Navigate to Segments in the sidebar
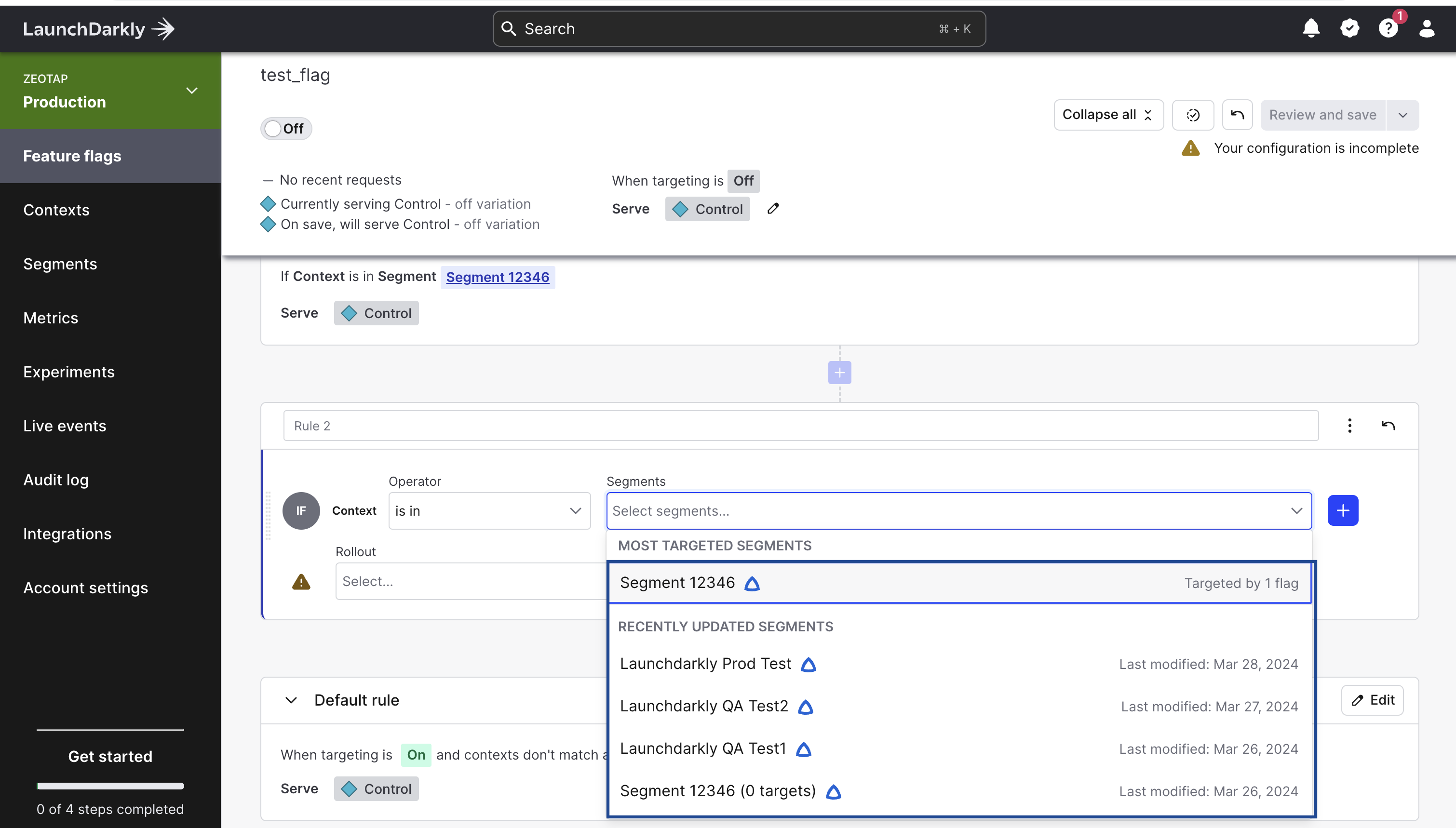The height and width of the screenshot is (828, 1456). pos(60,264)
